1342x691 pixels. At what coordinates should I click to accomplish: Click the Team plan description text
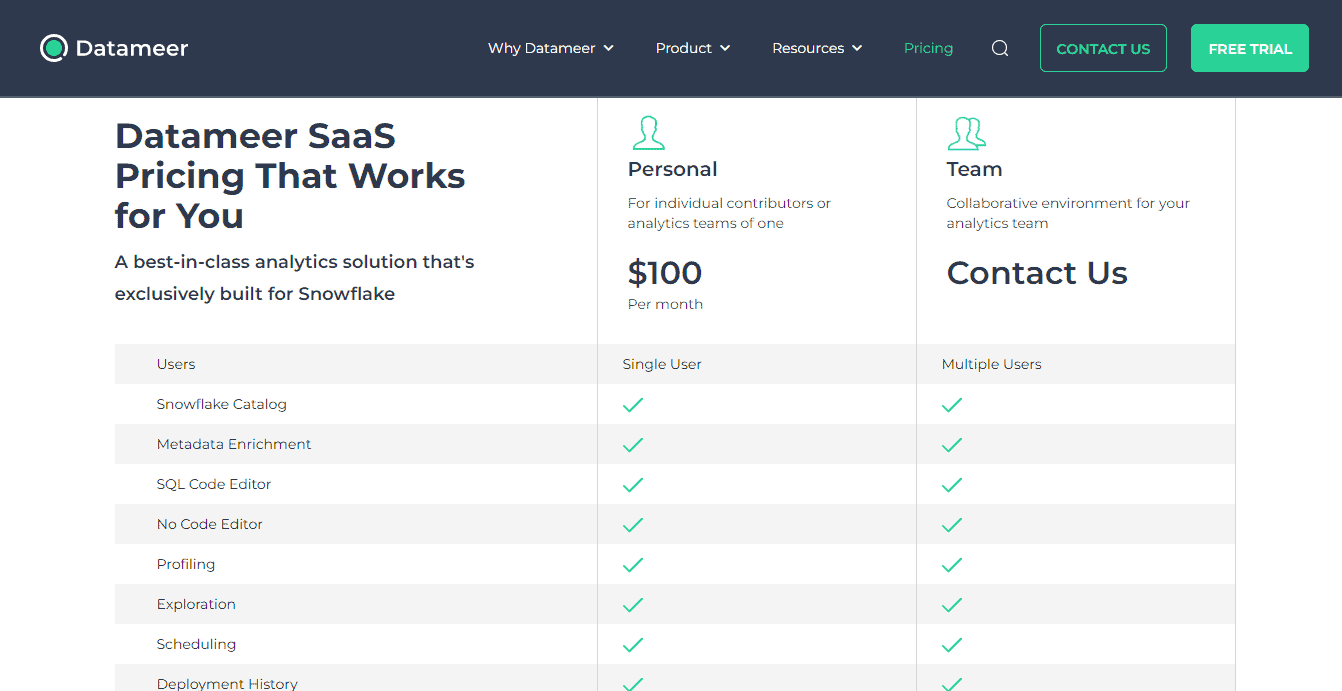(1068, 213)
